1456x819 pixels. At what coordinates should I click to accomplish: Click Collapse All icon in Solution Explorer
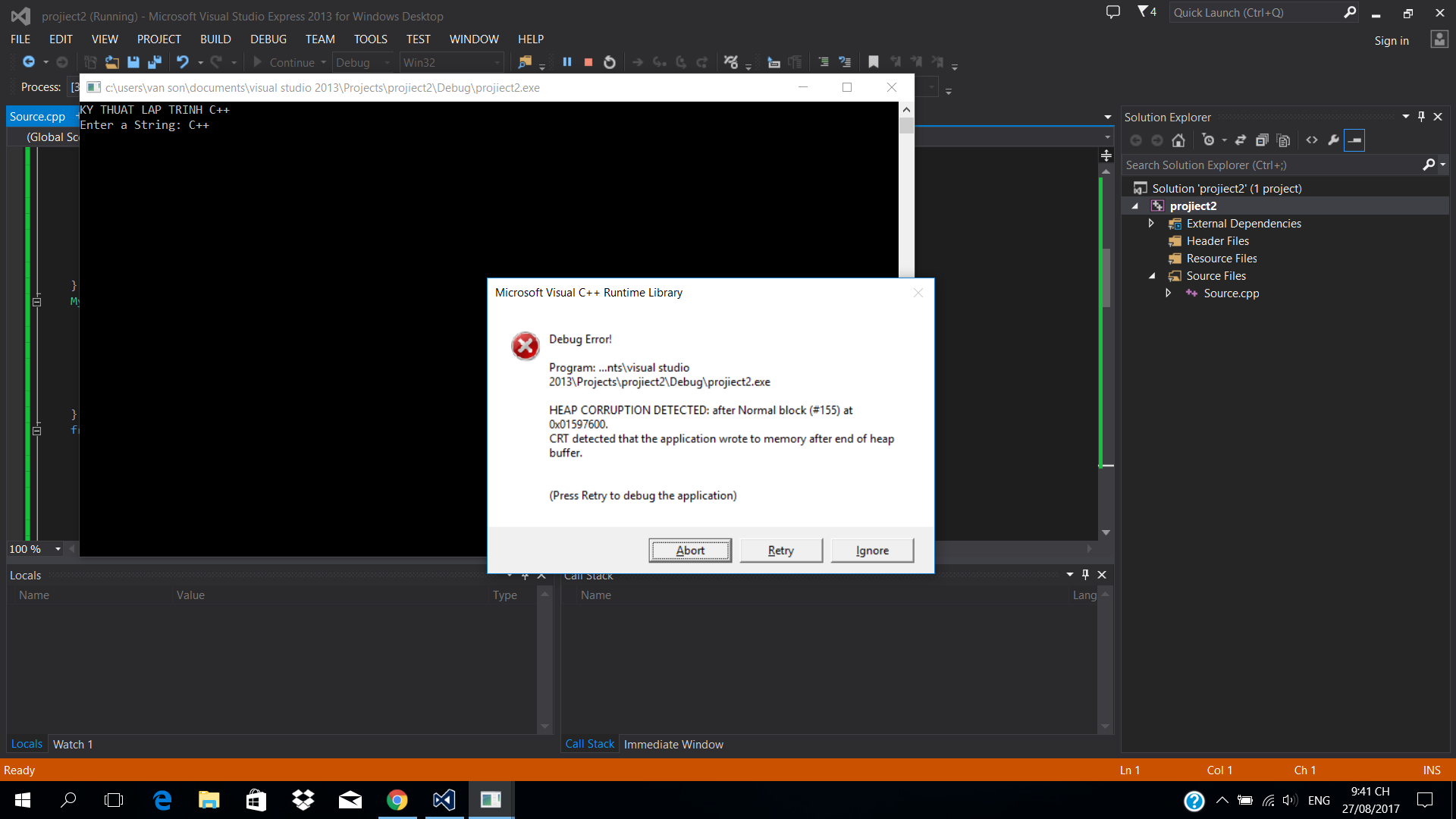click(1262, 140)
